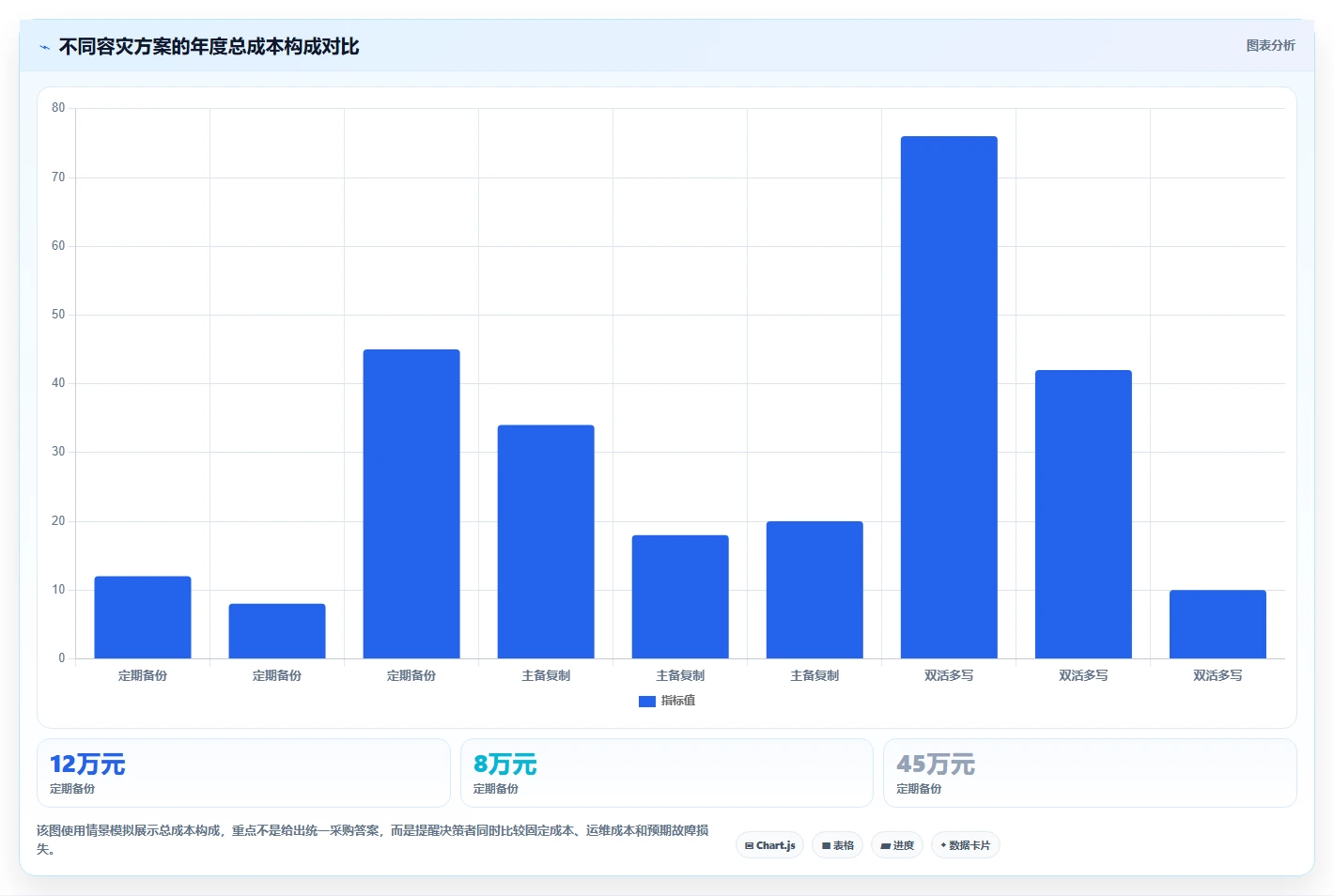
Task: Click the 双活多写 bar reaching 42
Action: 1083,514
